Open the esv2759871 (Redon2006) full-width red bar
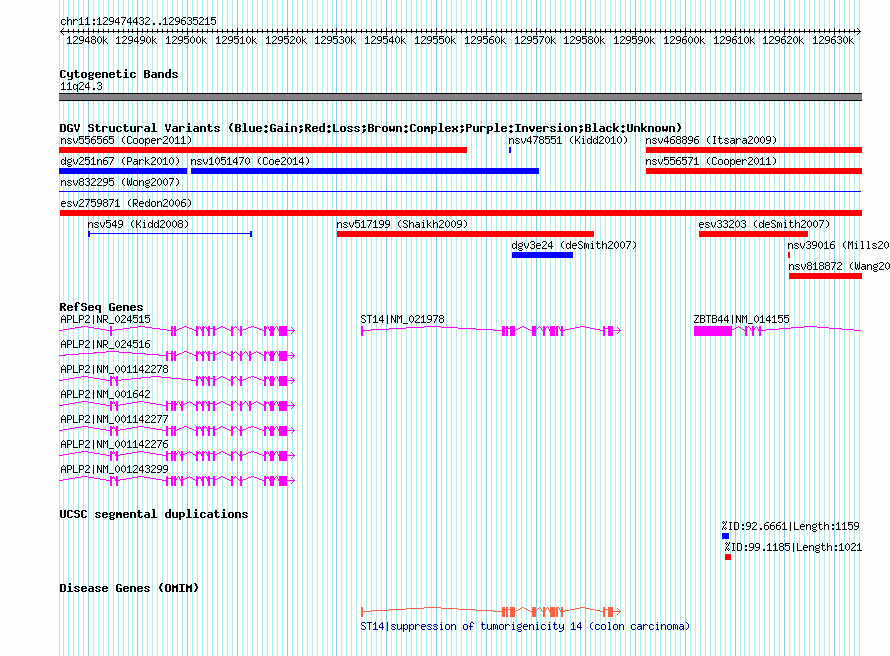890x656 pixels. click(460, 213)
